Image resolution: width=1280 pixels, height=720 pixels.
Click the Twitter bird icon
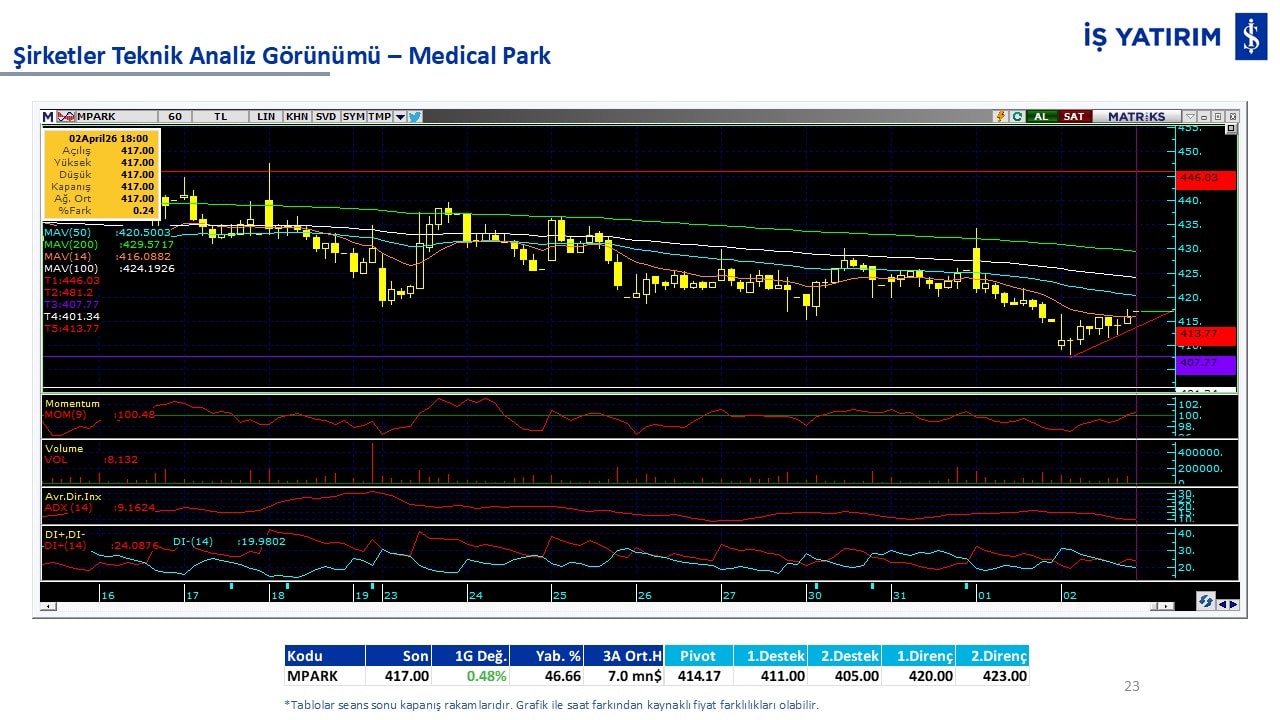click(415, 116)
